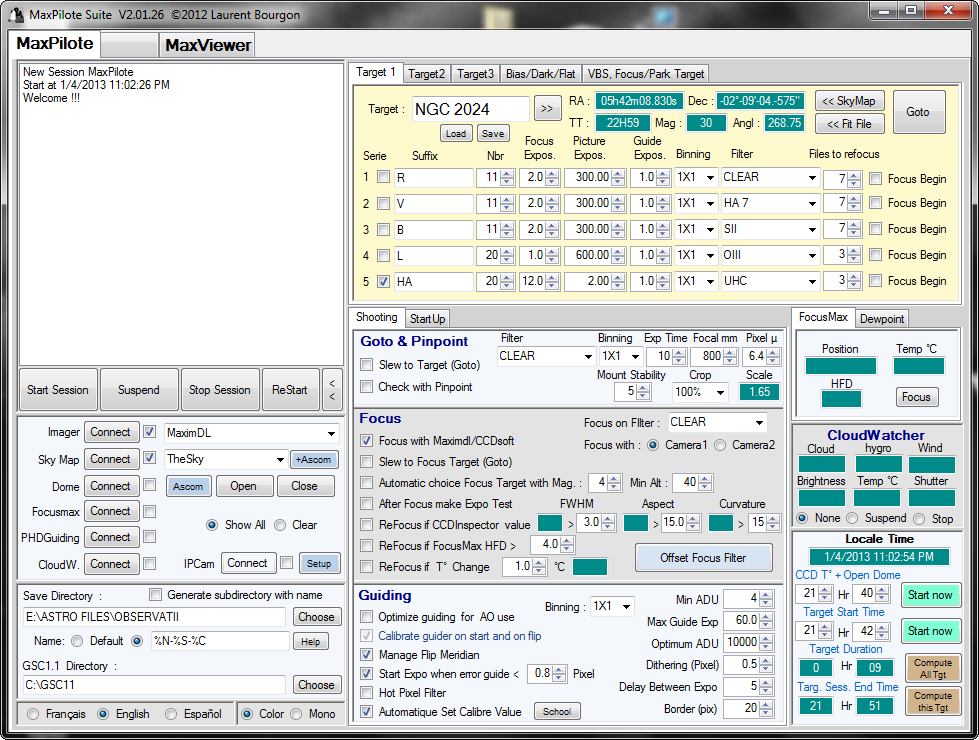979x740 pixels.
Task: Click the << SkyMap button
Action: (849, 101)
